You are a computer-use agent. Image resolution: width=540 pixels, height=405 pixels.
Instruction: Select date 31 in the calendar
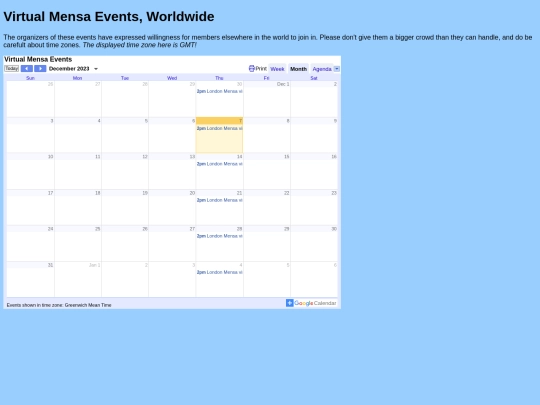pyautogui.click(x=50, y=265)
